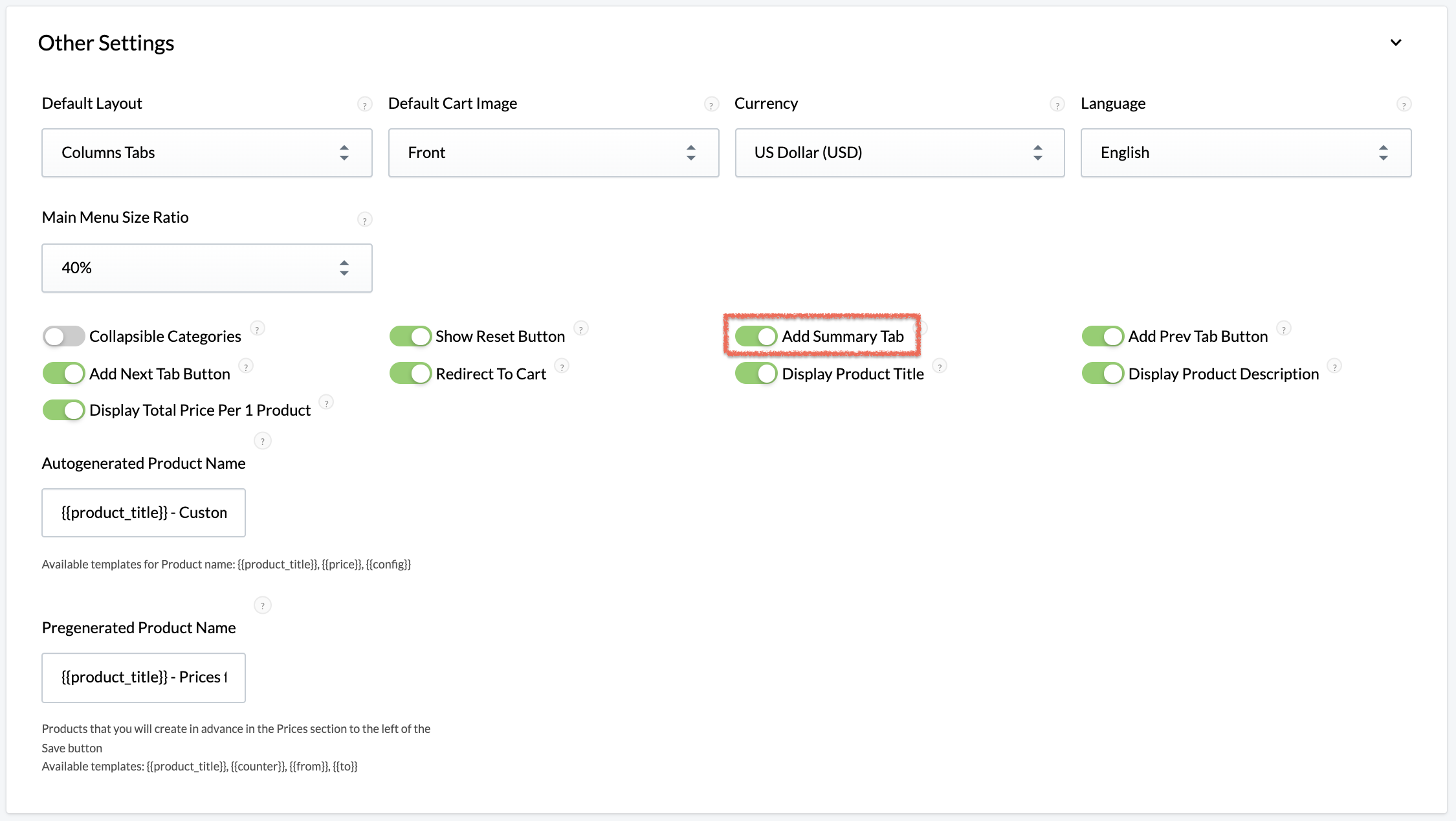Click help icon beside Add Prev Tab Button
Screen dimensions: 1456x821
[x=1284, y=329]
